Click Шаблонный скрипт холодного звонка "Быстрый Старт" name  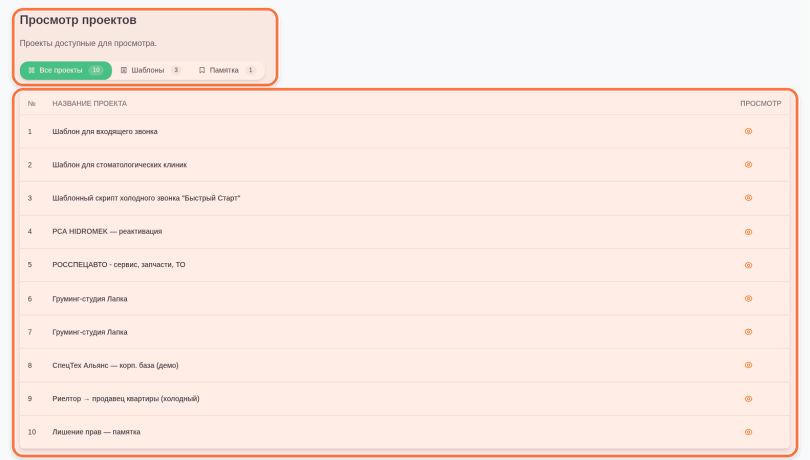tap(146, 198)
